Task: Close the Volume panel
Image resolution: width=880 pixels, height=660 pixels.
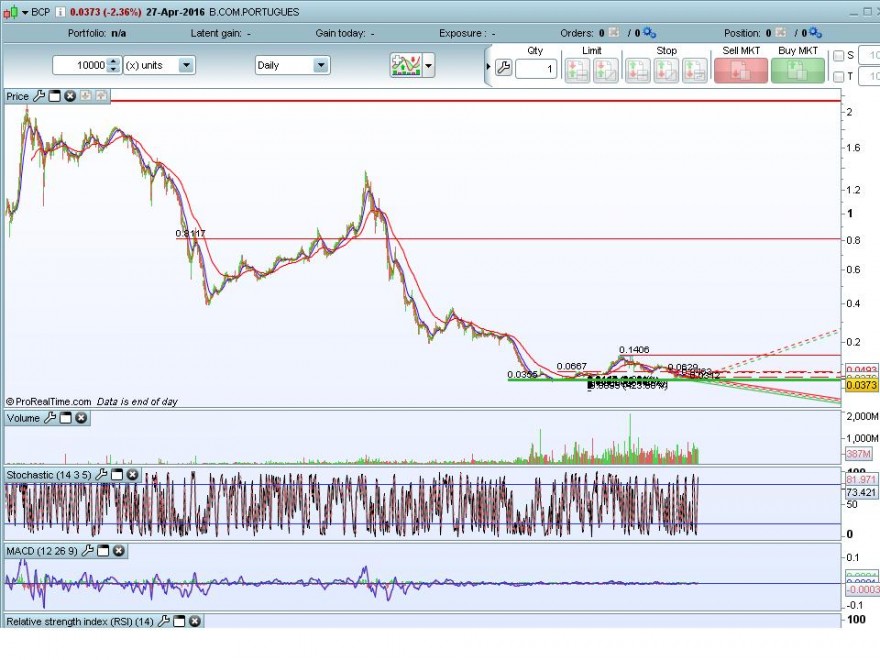Action: coord(81,418)
